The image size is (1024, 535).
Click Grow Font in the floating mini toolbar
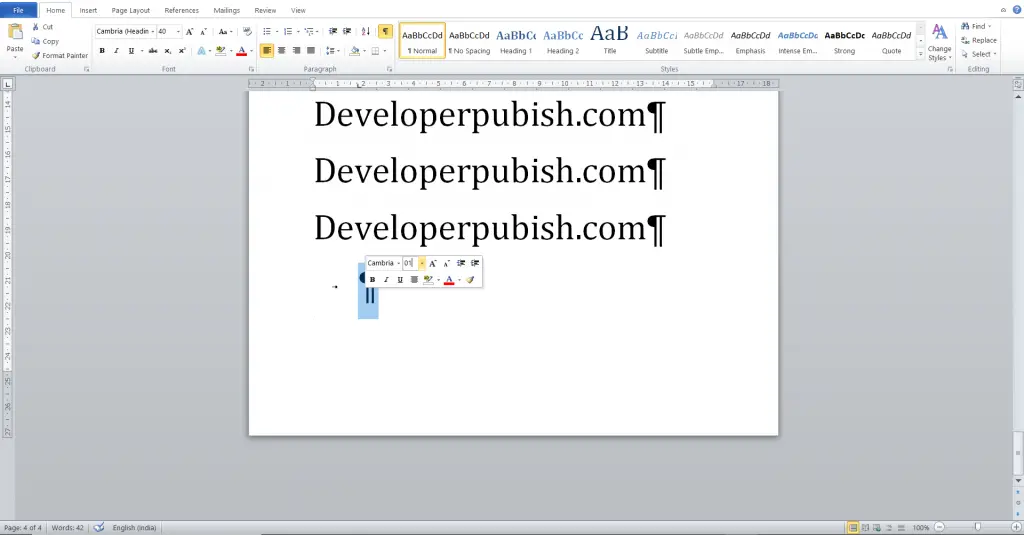pos(433,263)
